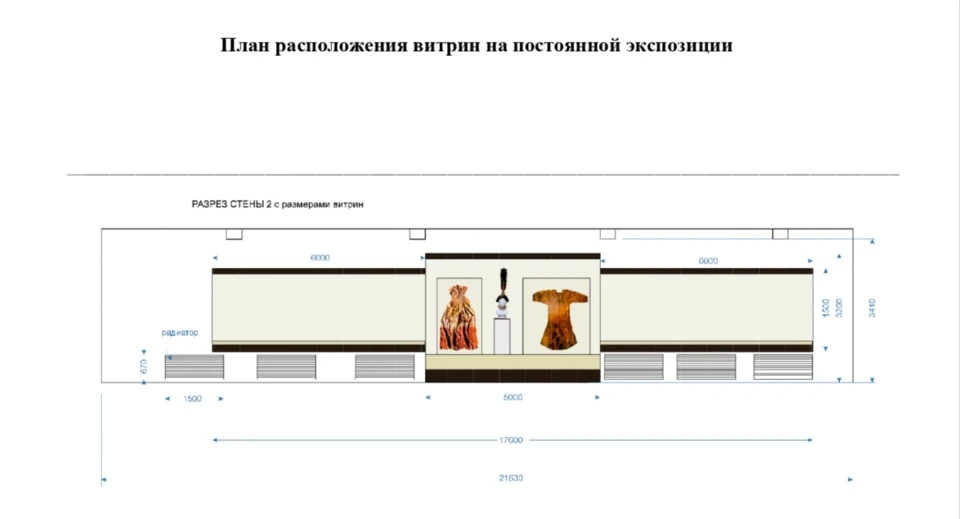Viewport: 960px width, 519px height.
Task: Select the leftmost radiator on the wall
Action: coord(194,367)
